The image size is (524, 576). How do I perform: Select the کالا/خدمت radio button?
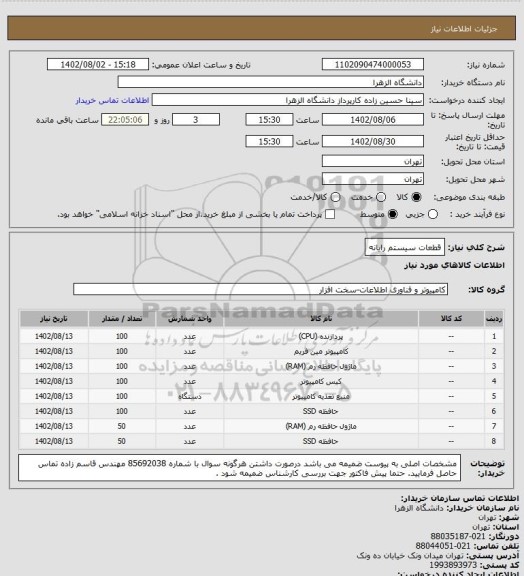[x=335, y=197]
